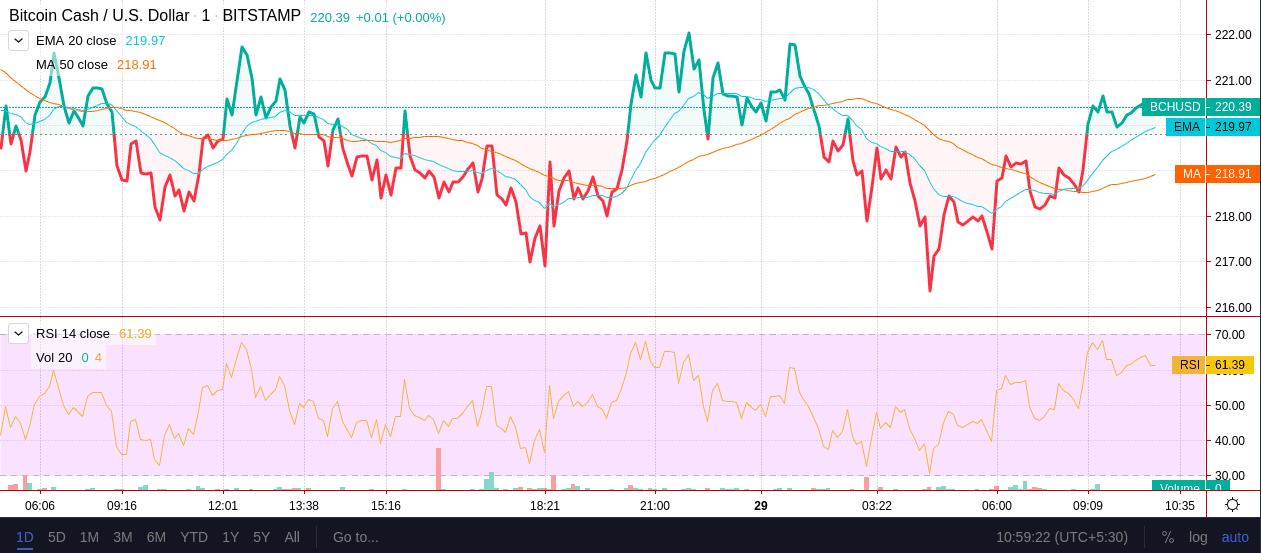This screenshot has height=553, width=1261.
Task: Click the 218.91 MA legend value
Action: (137, 65)
